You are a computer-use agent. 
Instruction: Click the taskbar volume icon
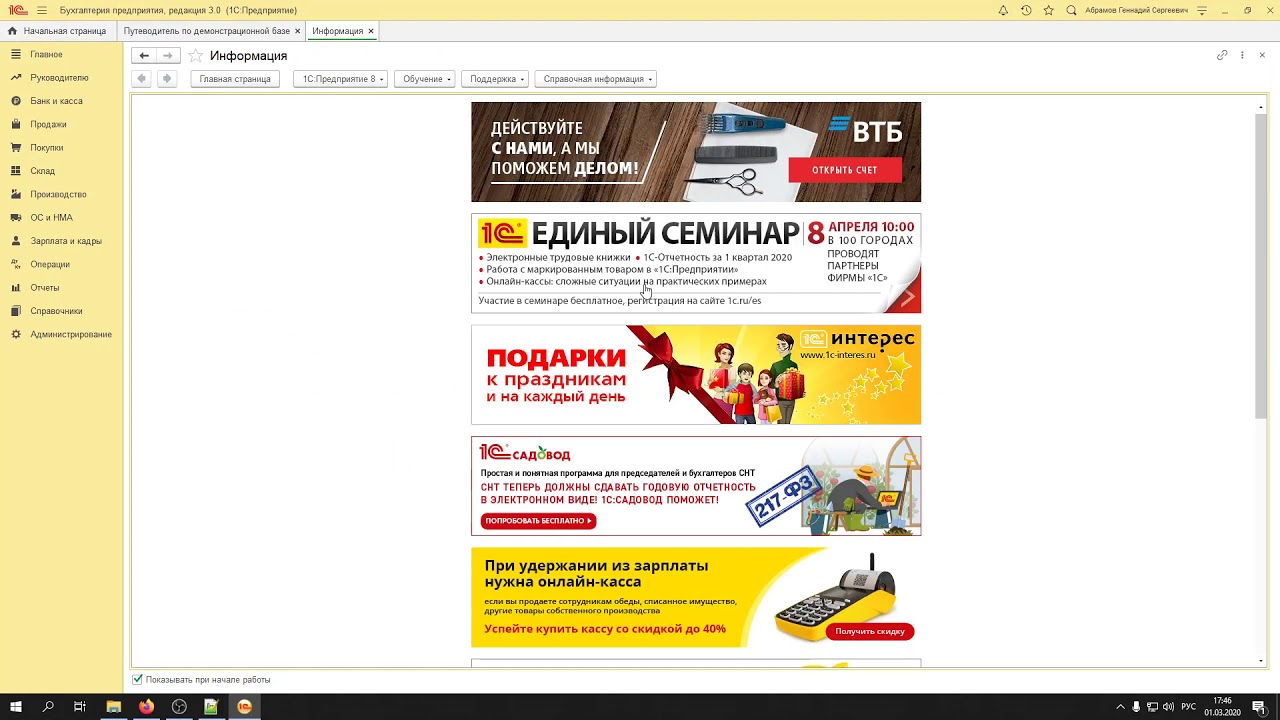[x=1168, y=707]
